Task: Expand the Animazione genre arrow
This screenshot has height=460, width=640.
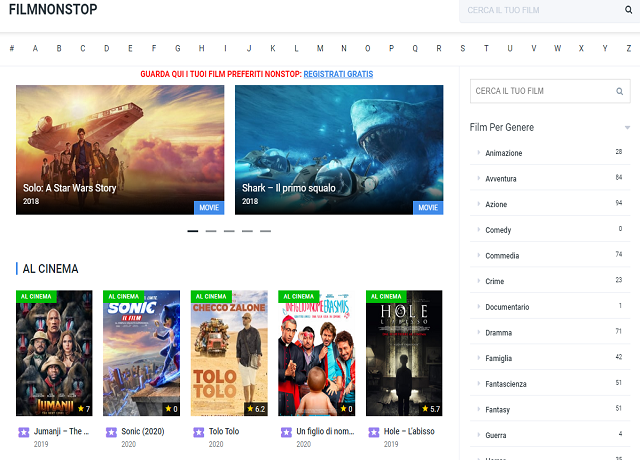Action: 478,153
